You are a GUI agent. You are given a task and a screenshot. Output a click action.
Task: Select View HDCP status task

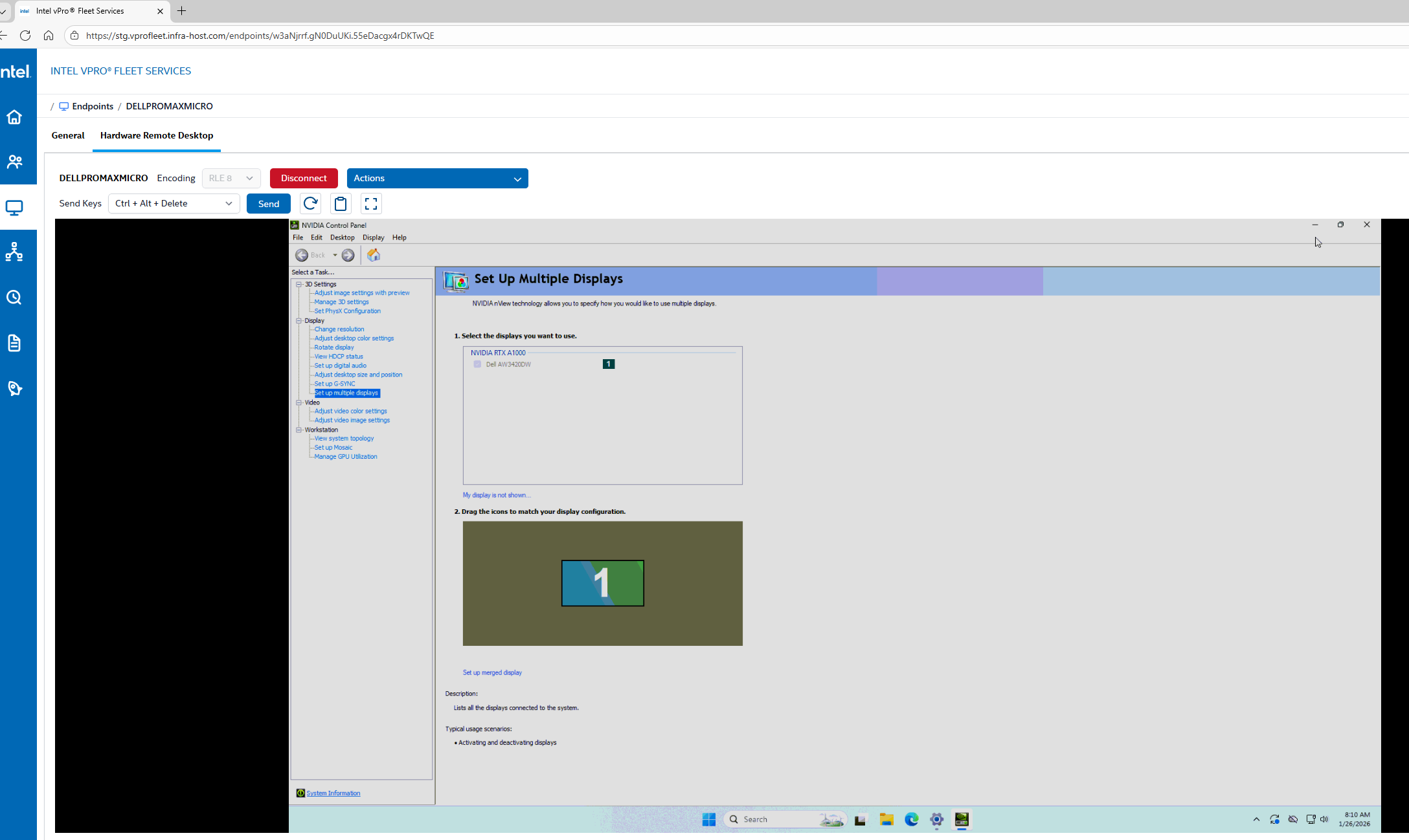click(339, 357)
